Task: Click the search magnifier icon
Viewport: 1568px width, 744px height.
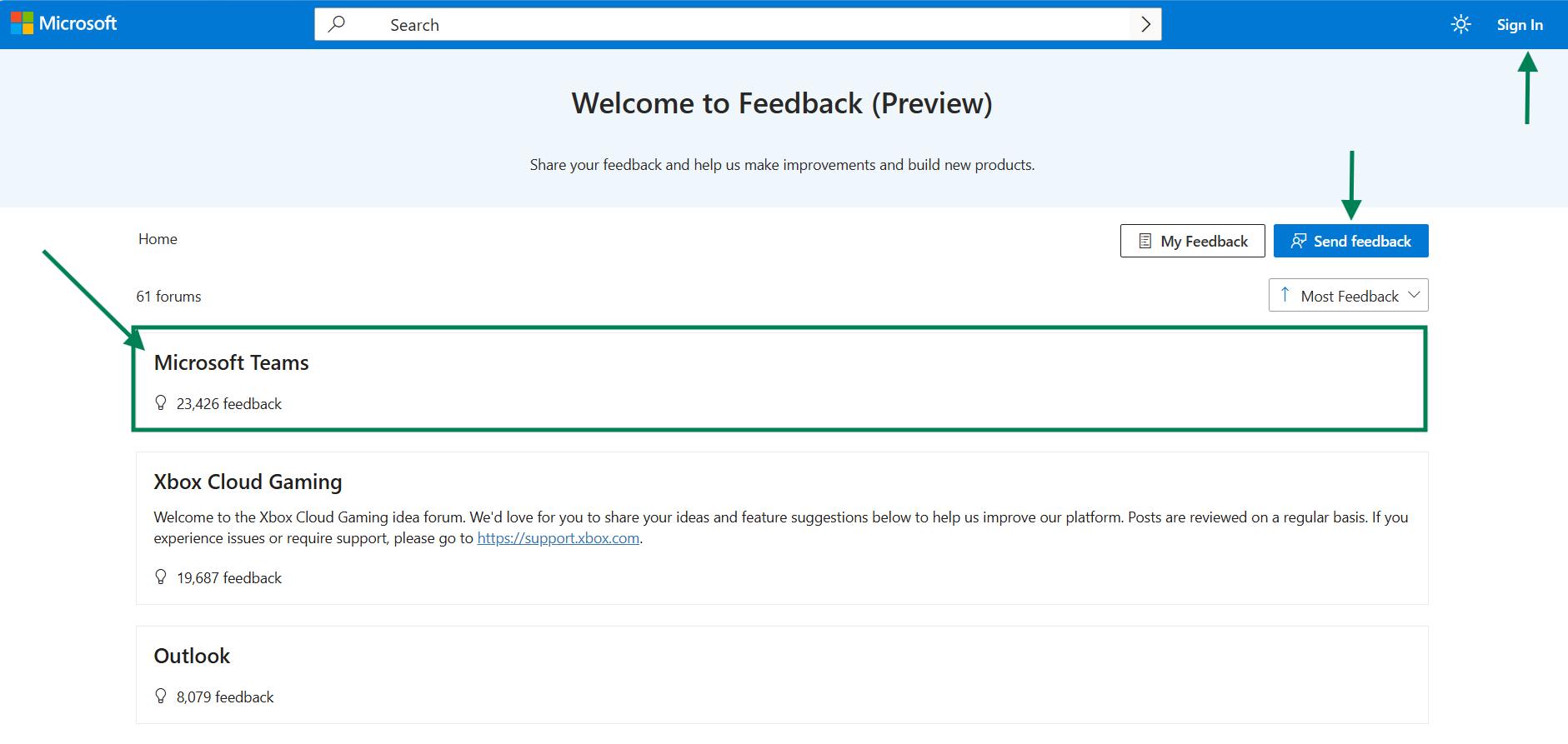Action: pyautogui.click(x=337, y=24)
